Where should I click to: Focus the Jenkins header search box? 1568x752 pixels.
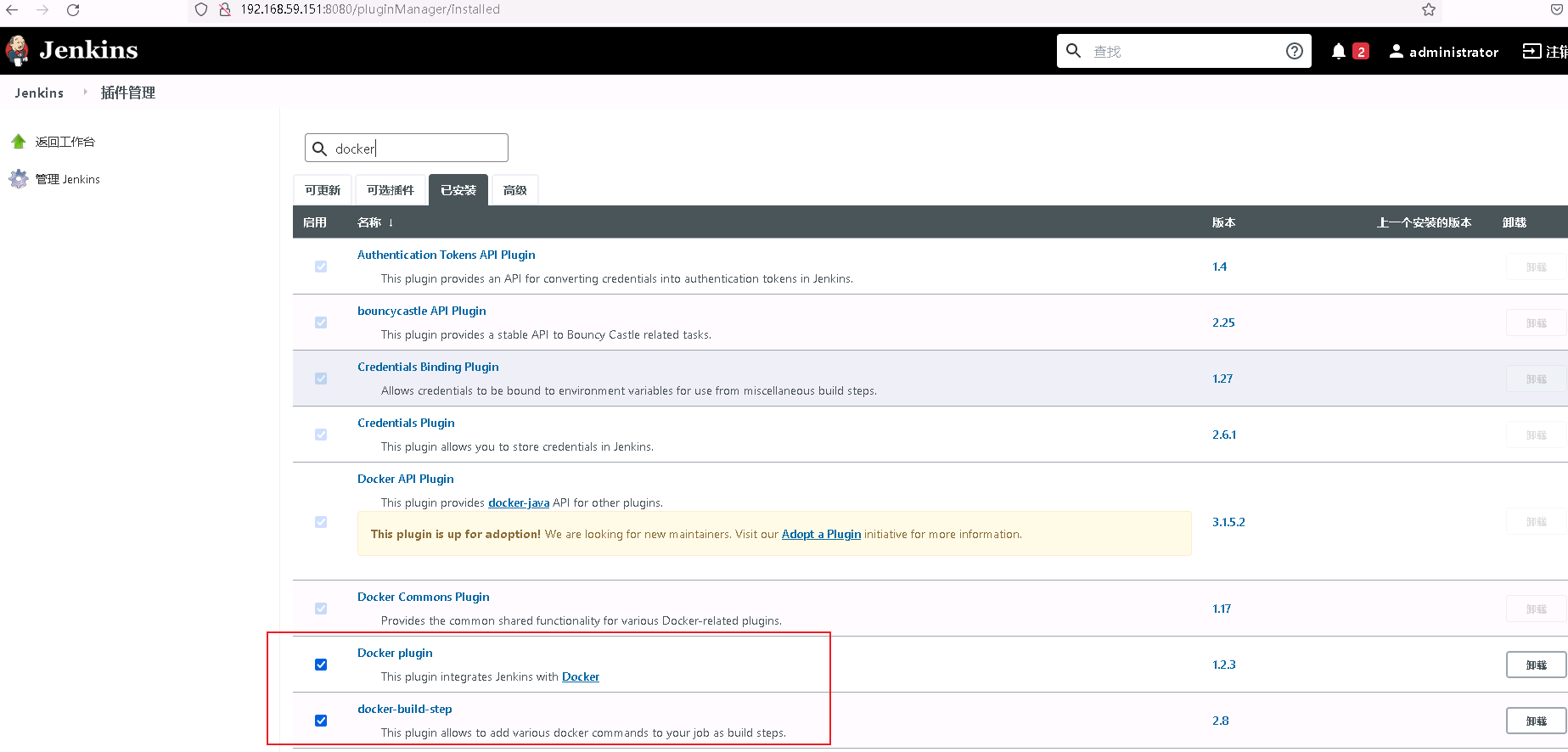(x=1184, y=51)
